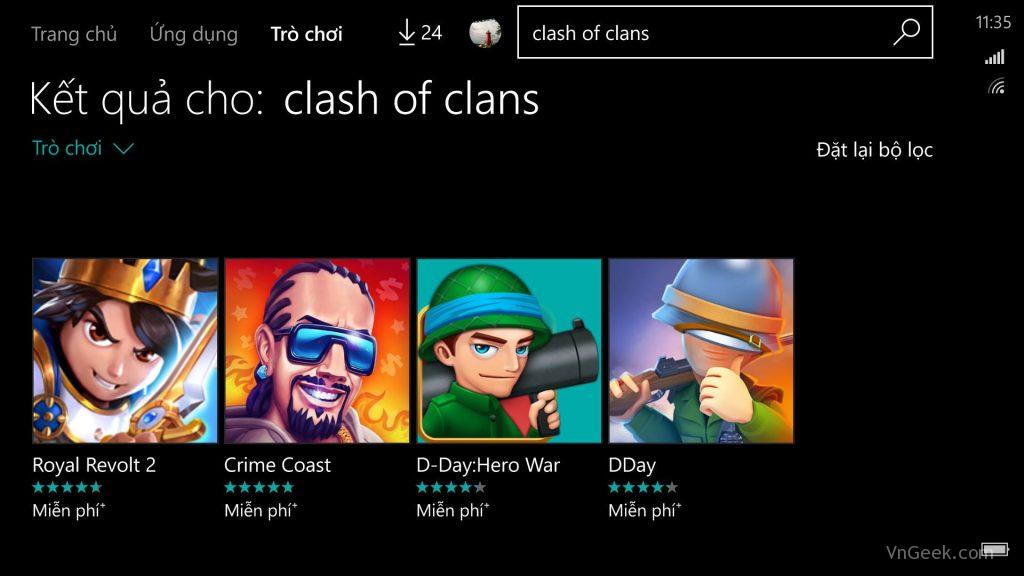Image resolution: width=1024 pixels, height=576 pixels.
Task: Focus the clash of clans search box
Action: coord(725,32)
